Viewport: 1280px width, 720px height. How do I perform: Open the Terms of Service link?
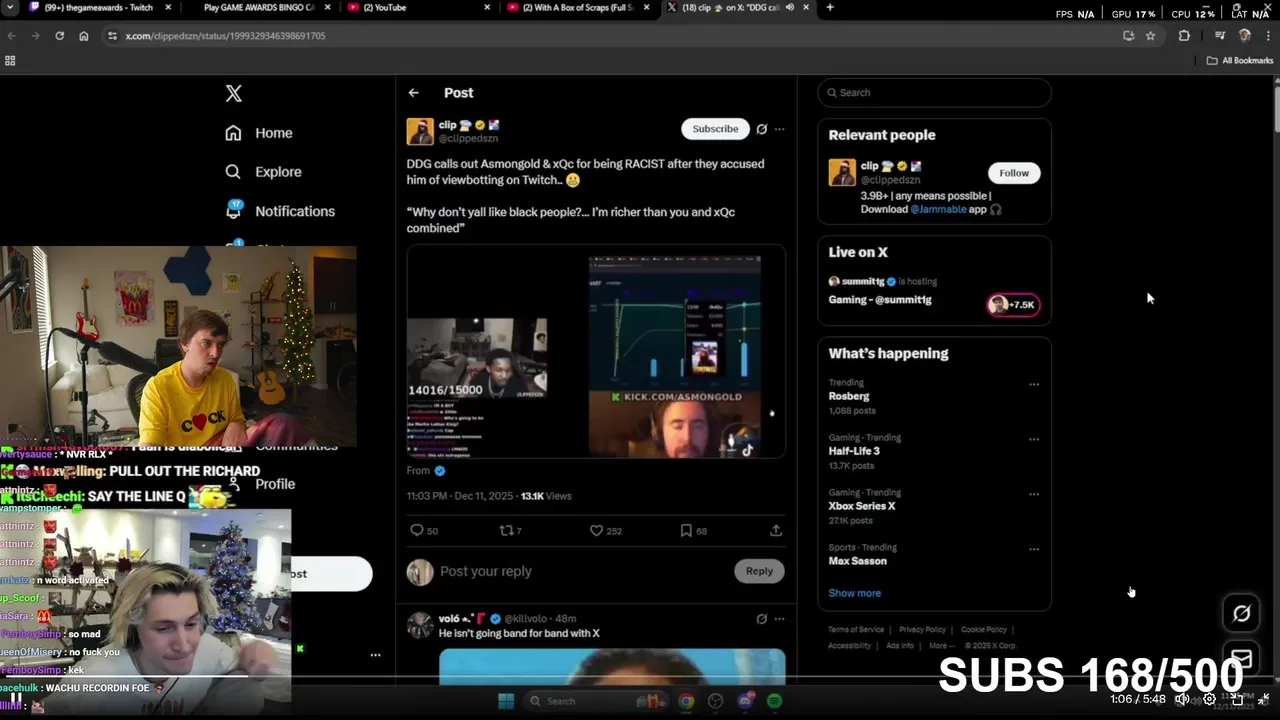click(856, 630)
